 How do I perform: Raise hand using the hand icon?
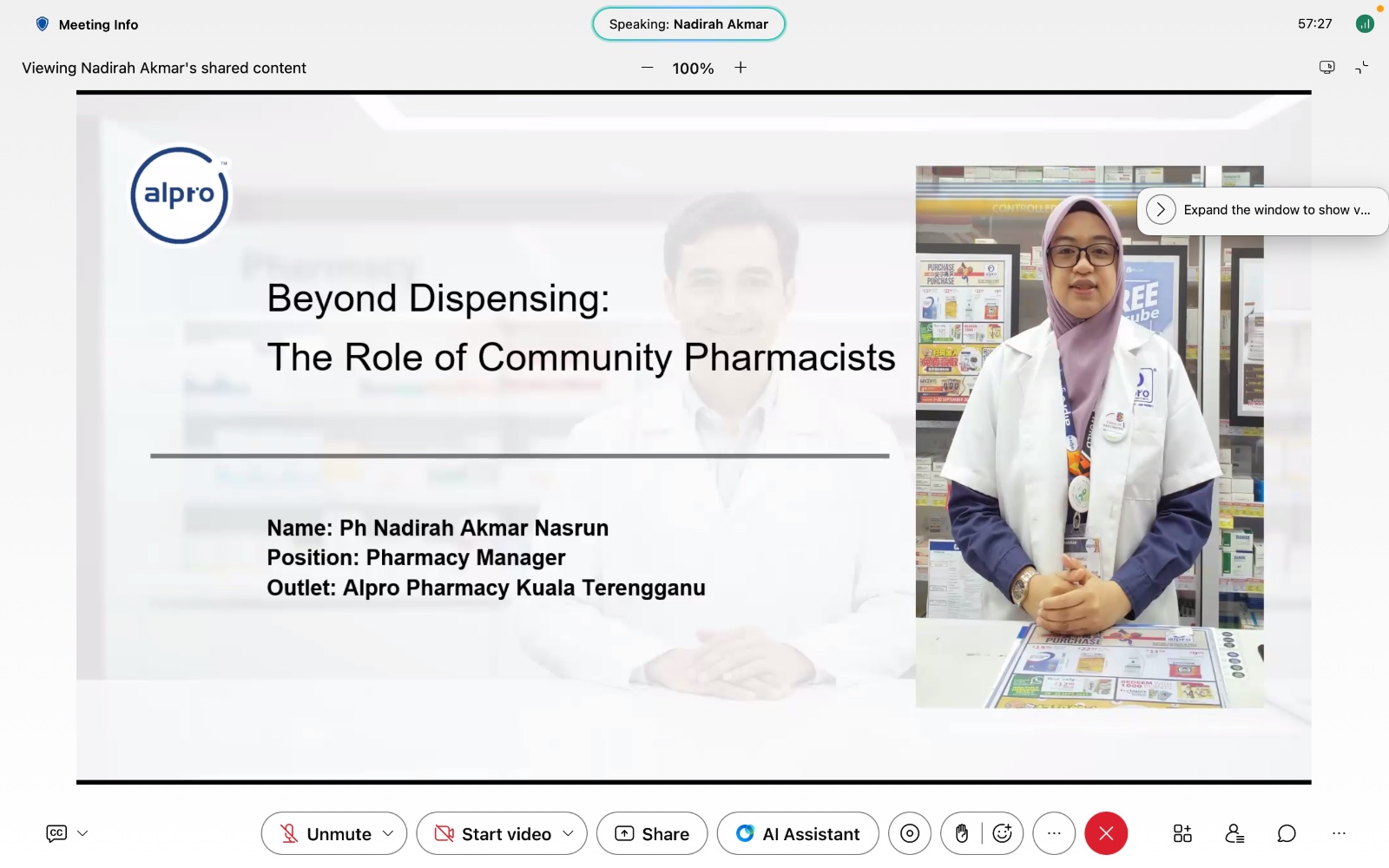962,833
